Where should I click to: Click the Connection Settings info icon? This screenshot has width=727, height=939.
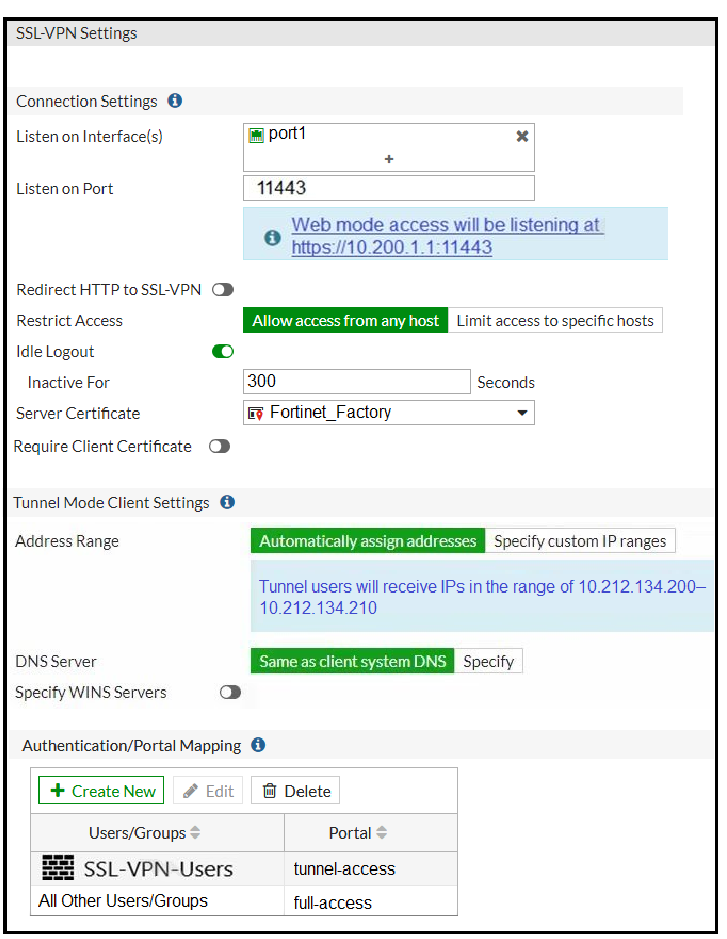tap(175, 101)
